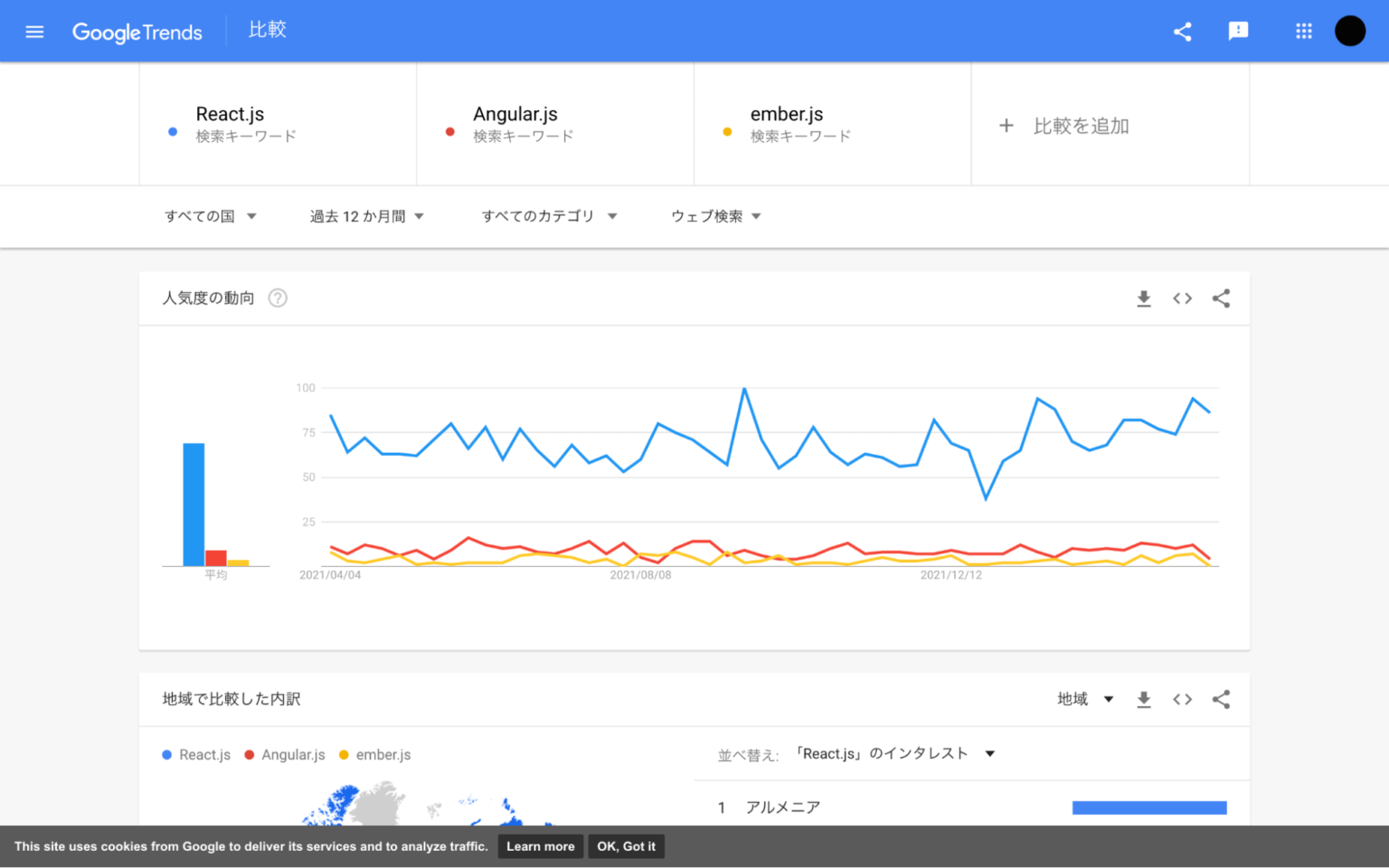Edit the React.js search term

pyautogui.click(x=231, y=115)
